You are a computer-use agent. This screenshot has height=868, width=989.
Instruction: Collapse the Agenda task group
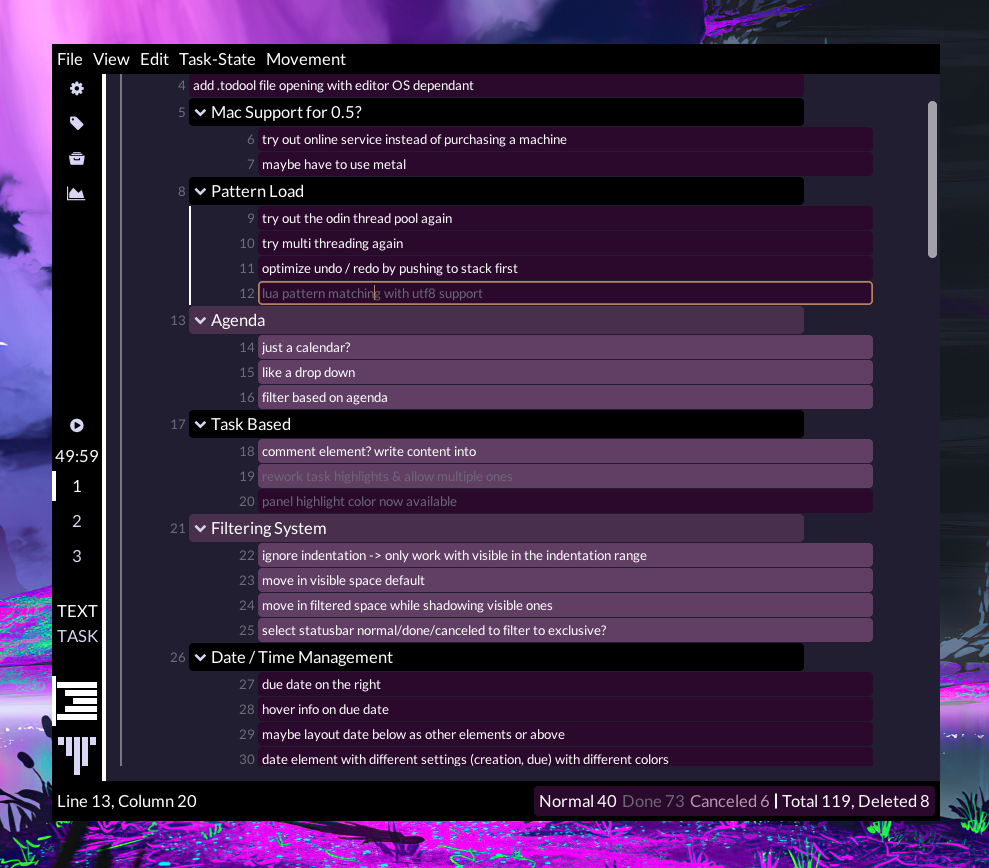201,320
